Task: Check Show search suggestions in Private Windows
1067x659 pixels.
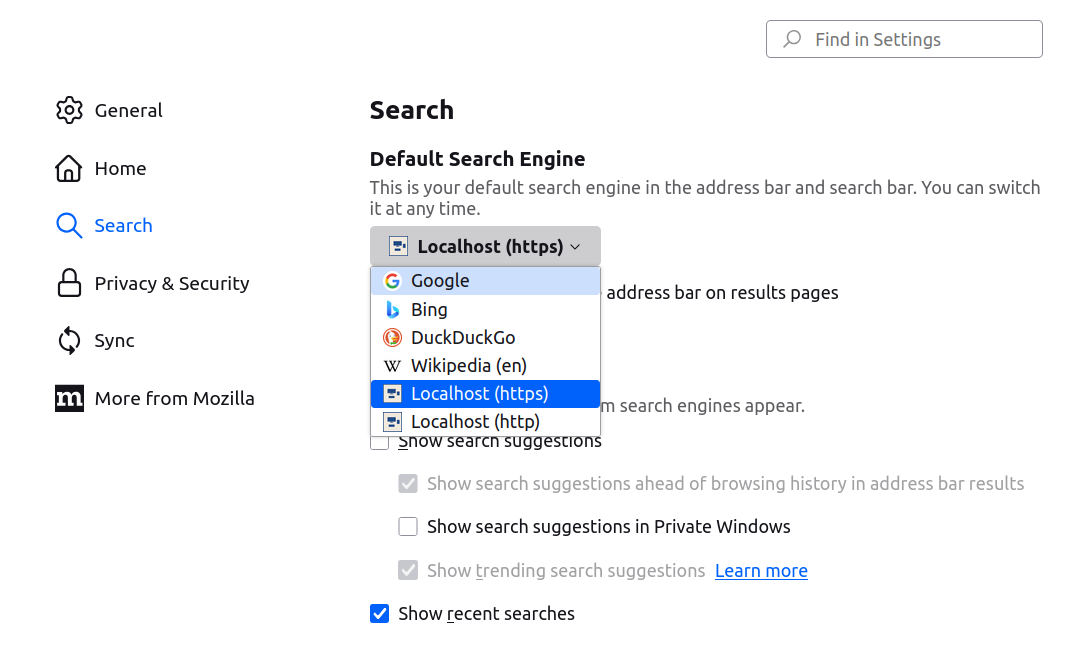Action: 408,526
